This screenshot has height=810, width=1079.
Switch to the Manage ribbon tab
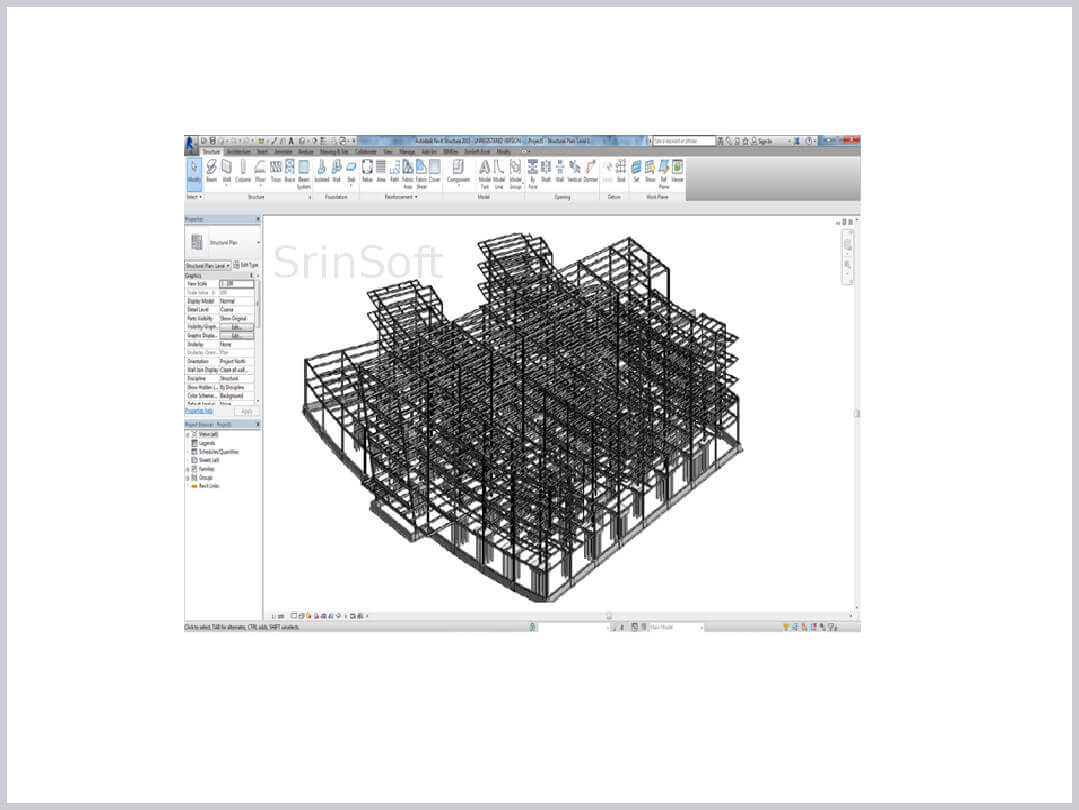(407, 151)
